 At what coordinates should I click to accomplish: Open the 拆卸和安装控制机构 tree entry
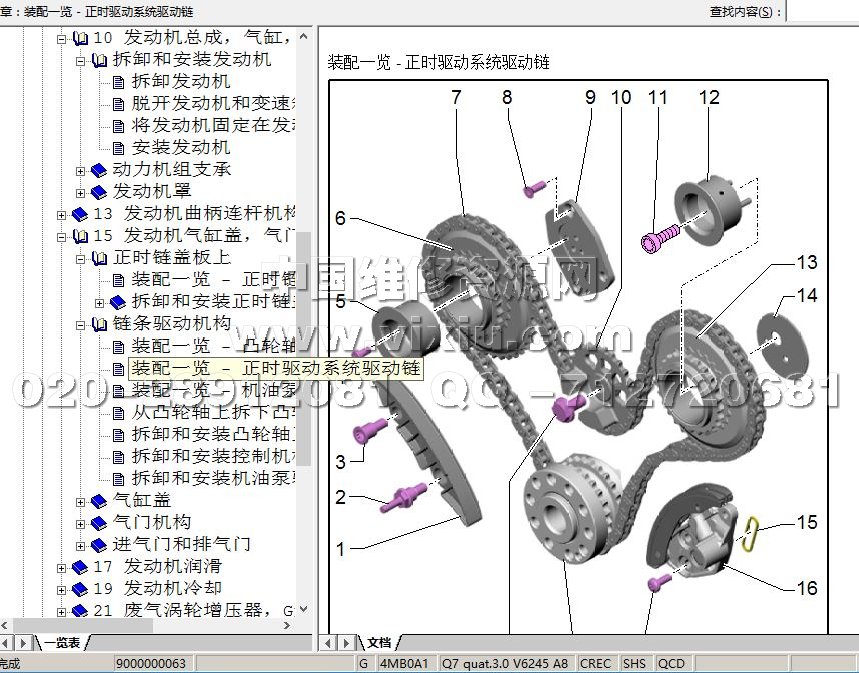click(x=213, y=456)
